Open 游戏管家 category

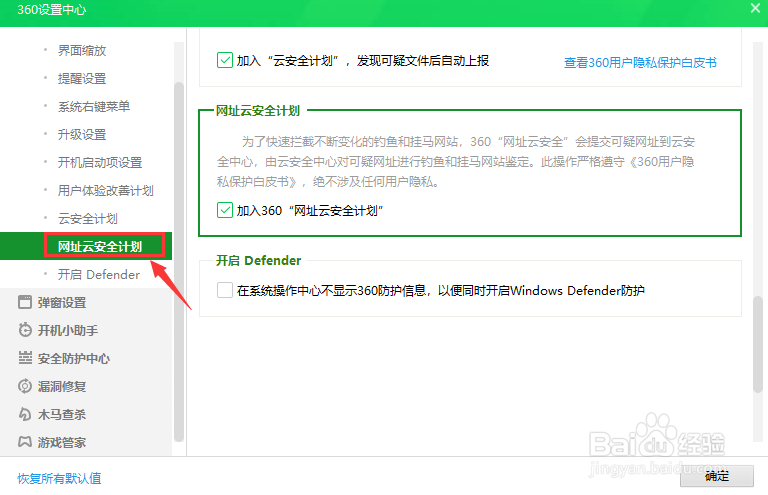(x=62, y=442)
